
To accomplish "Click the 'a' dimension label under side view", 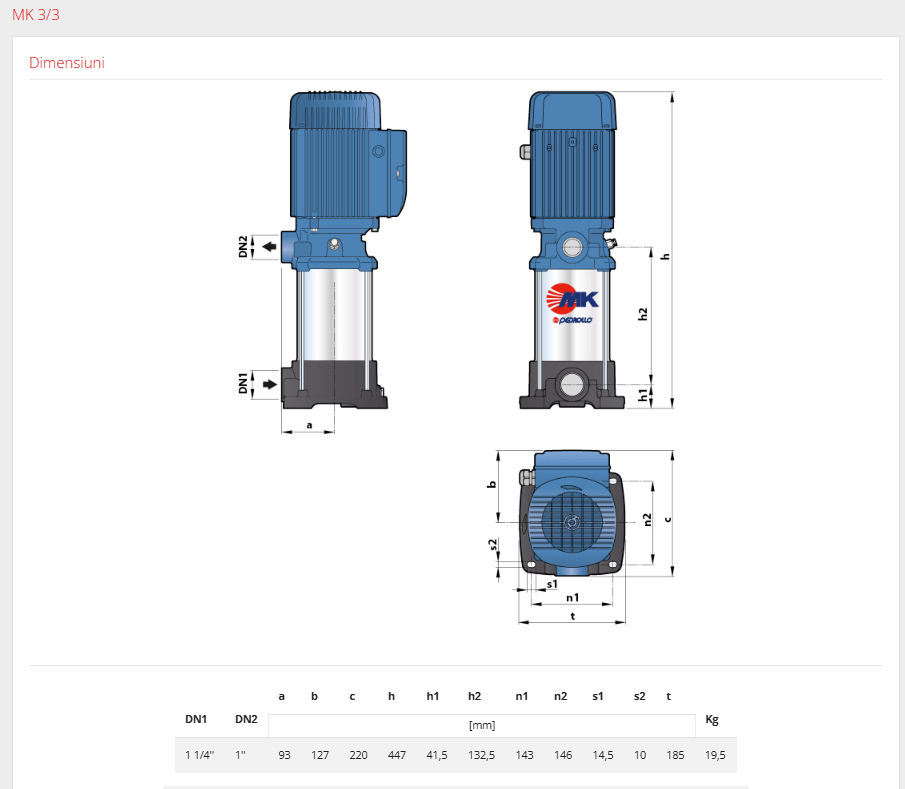I will 309,425.
